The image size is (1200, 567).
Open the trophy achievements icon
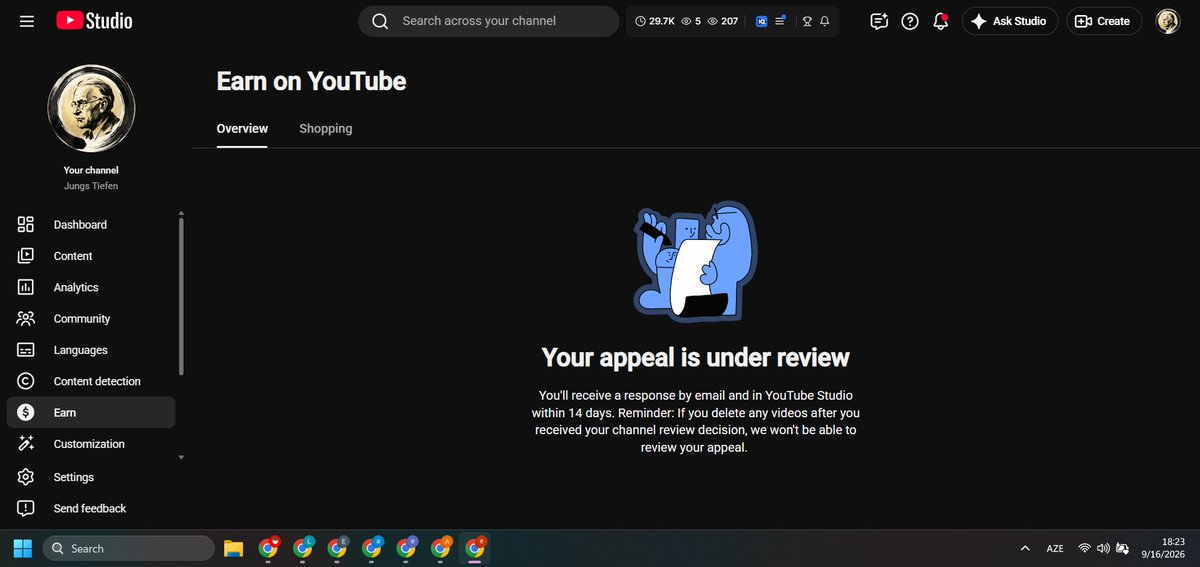(807, 21)
